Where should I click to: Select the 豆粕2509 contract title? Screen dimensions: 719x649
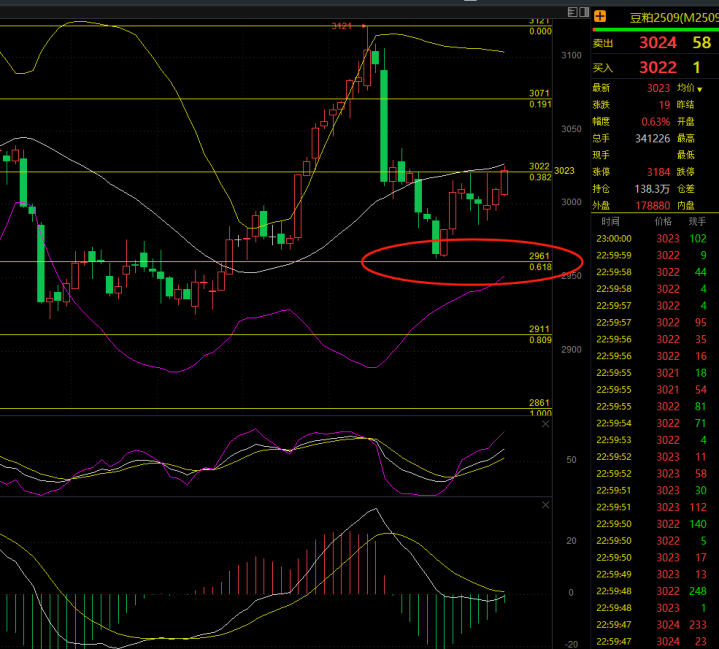pyautogui.click(x=669, y=17)
